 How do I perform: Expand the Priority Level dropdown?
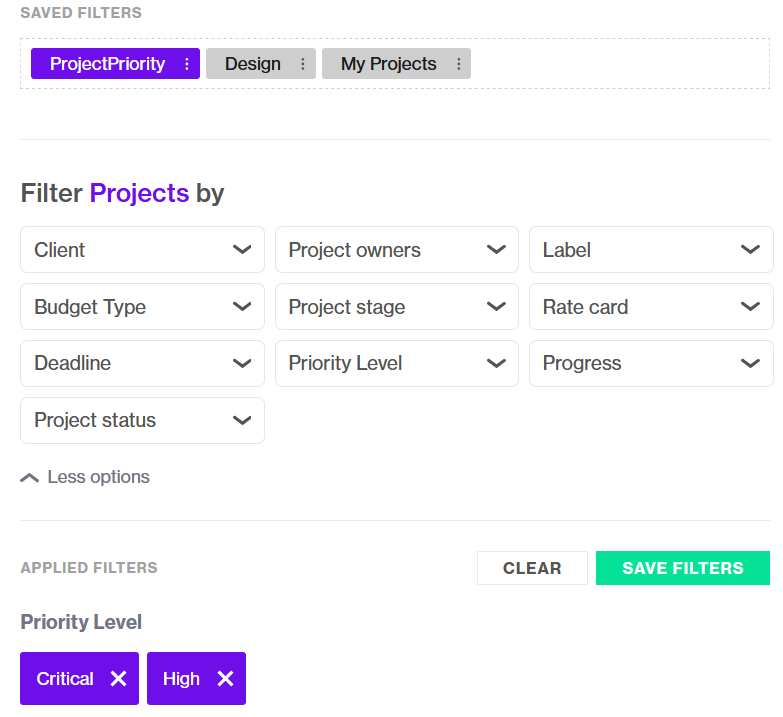397,363
